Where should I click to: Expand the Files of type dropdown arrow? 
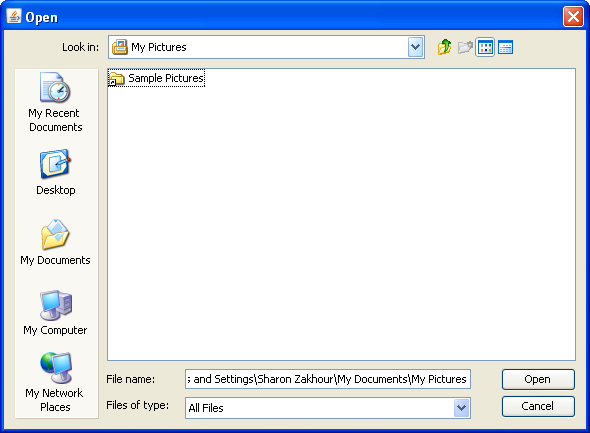click(462, 408)
